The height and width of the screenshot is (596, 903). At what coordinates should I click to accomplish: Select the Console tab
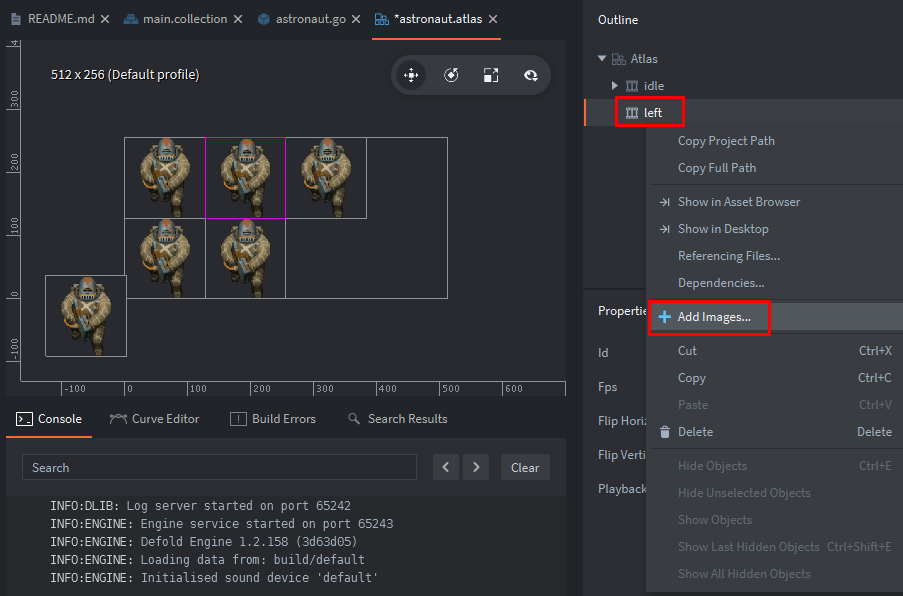pos(49,419)
